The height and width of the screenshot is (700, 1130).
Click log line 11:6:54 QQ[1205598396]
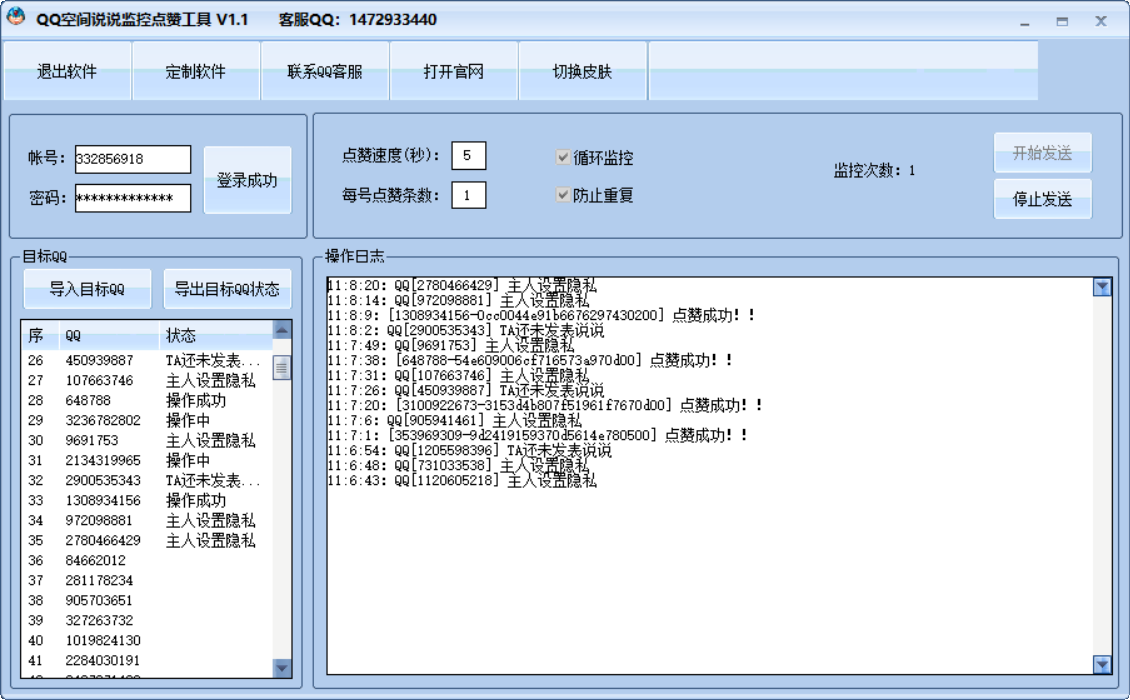coord(469,451)
